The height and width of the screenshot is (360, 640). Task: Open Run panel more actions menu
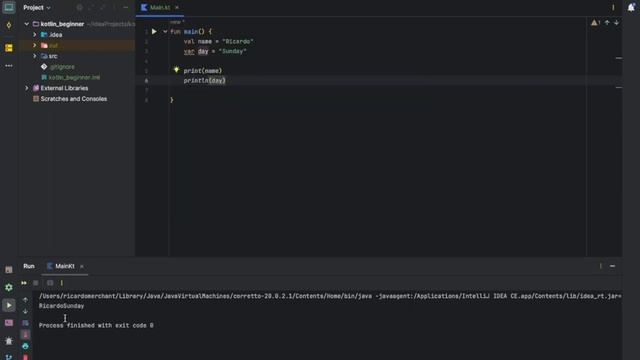point(62,283)
